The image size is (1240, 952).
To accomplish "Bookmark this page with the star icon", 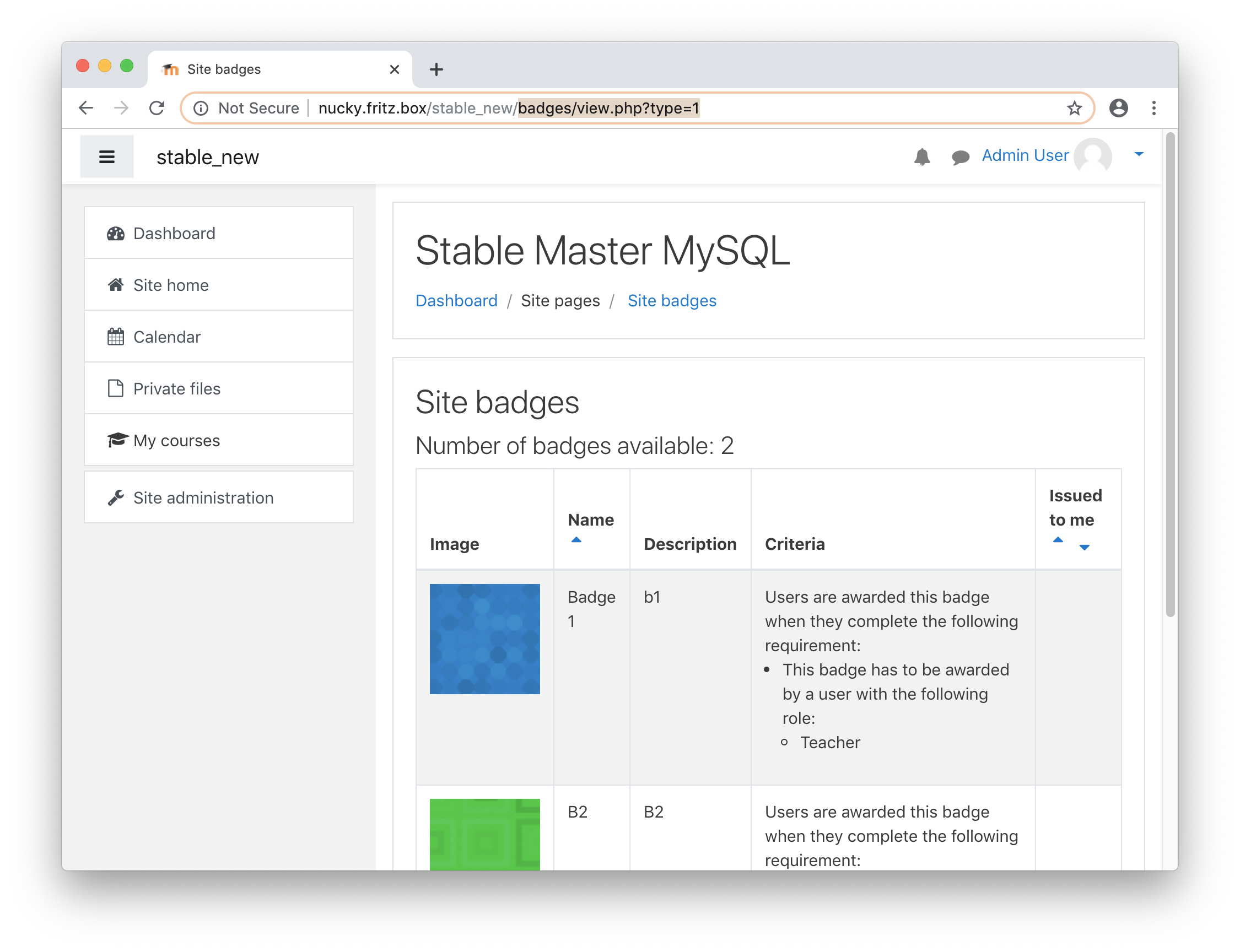I will click(1074, 107).
